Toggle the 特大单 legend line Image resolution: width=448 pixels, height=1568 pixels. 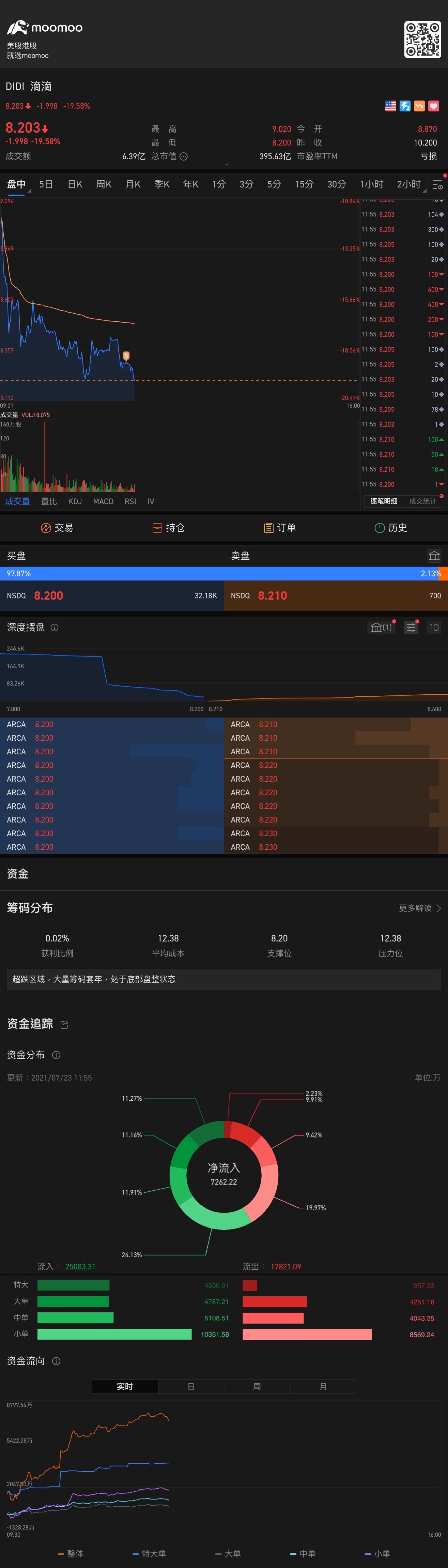(149, 1553)
